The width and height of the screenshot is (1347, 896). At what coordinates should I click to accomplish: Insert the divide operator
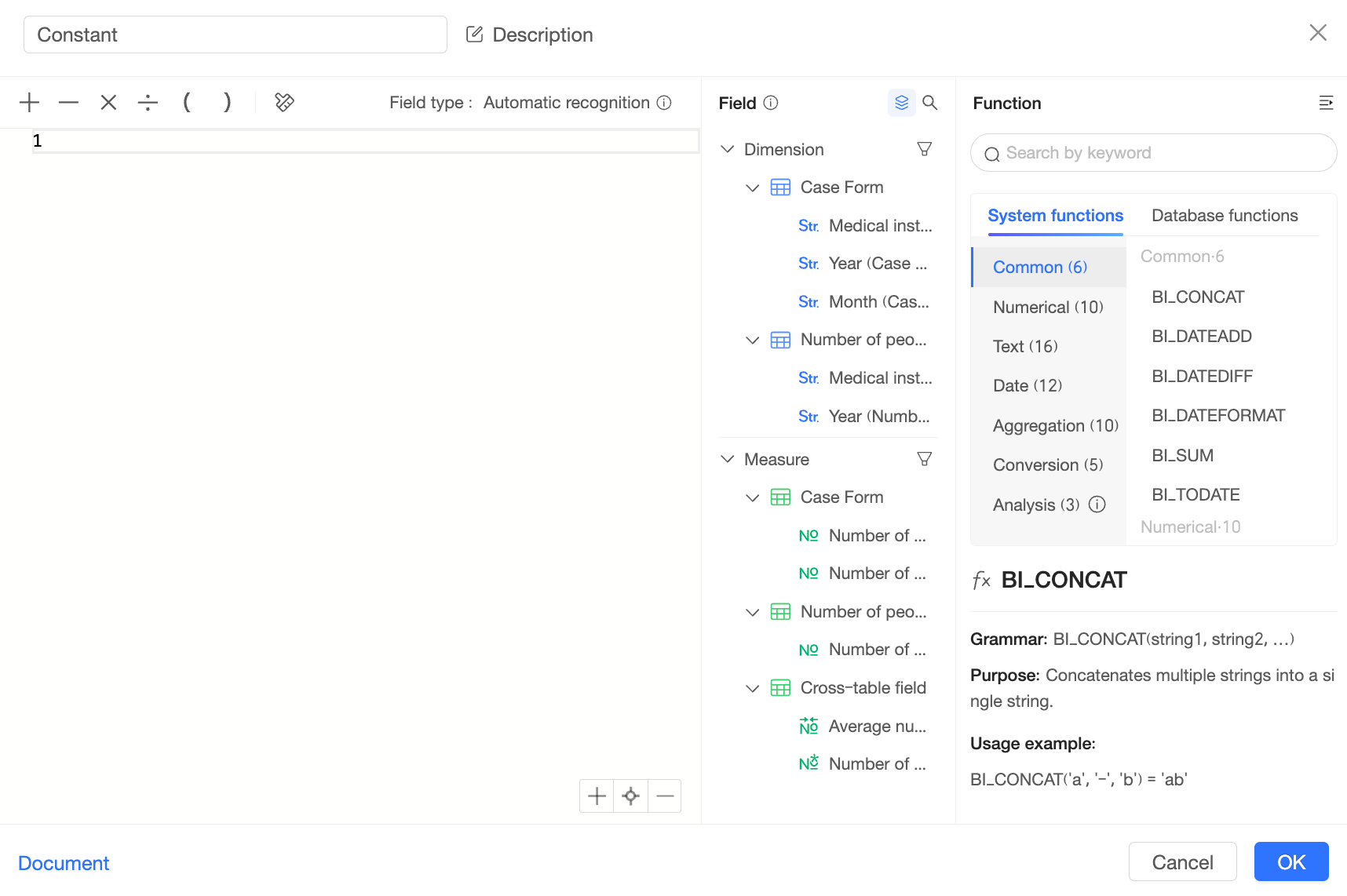tap(148, 102)
